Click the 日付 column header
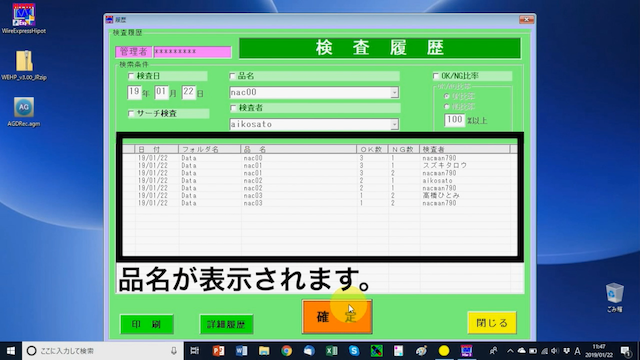The height and width of the screenshot is (360, 640). point(156,149)
